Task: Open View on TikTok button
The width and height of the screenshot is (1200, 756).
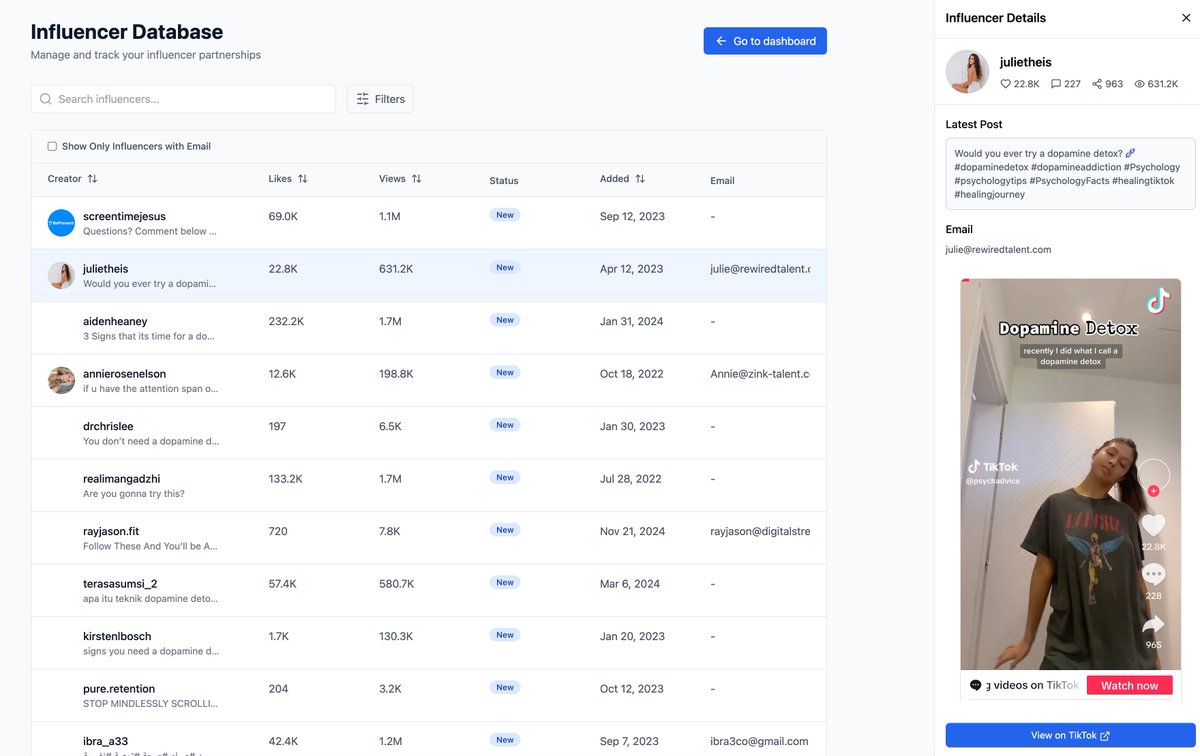Action: pyautogui.click(x=1070, y=735)
